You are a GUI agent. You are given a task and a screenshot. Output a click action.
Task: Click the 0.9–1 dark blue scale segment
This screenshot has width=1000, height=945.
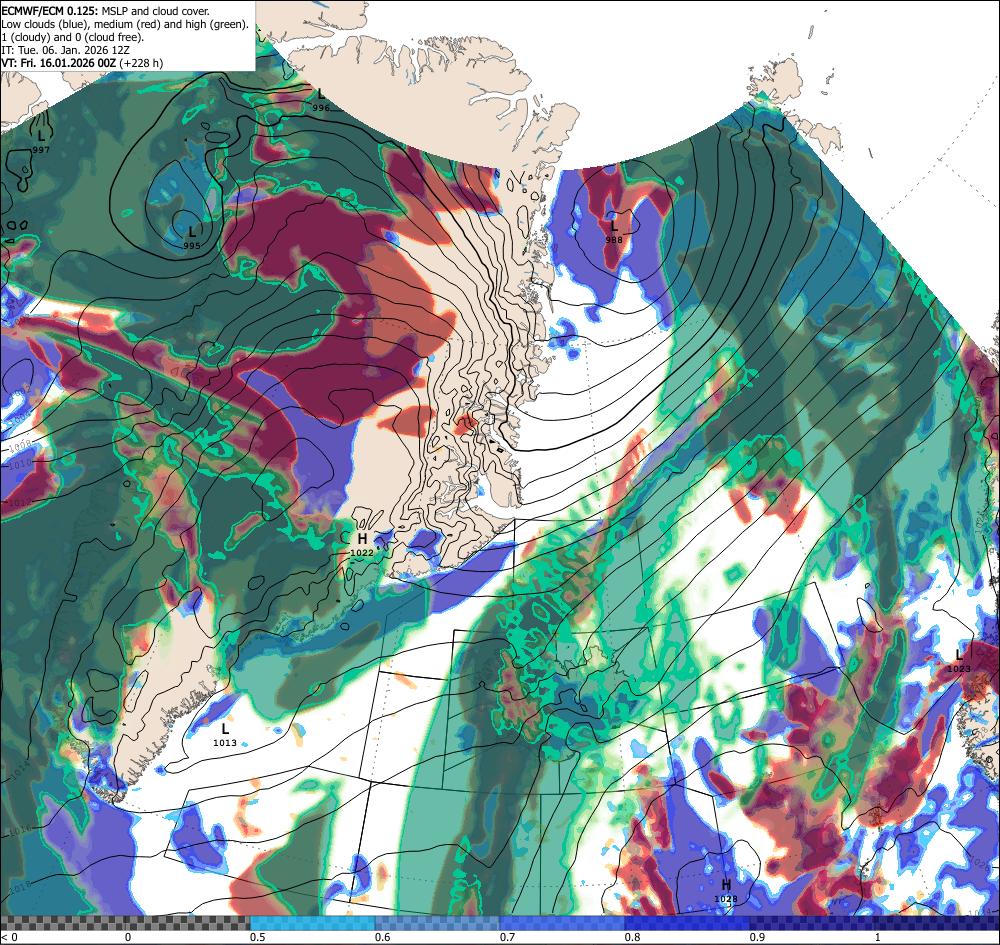(811, 923)
